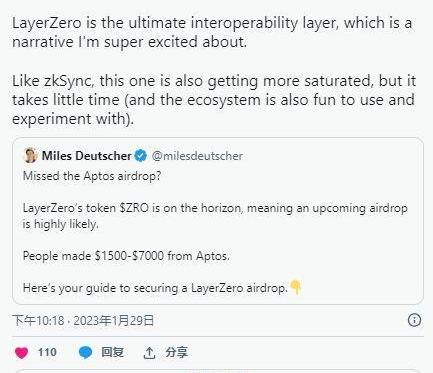Open the Miles Deutscher display name
433x373 pixels.
pos(87,156)
